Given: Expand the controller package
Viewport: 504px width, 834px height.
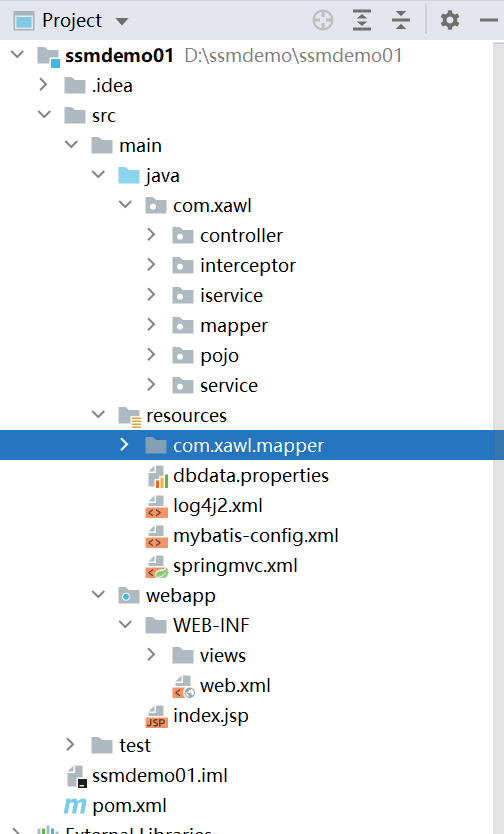Looking at the screenshot, I should click(152, 235).
